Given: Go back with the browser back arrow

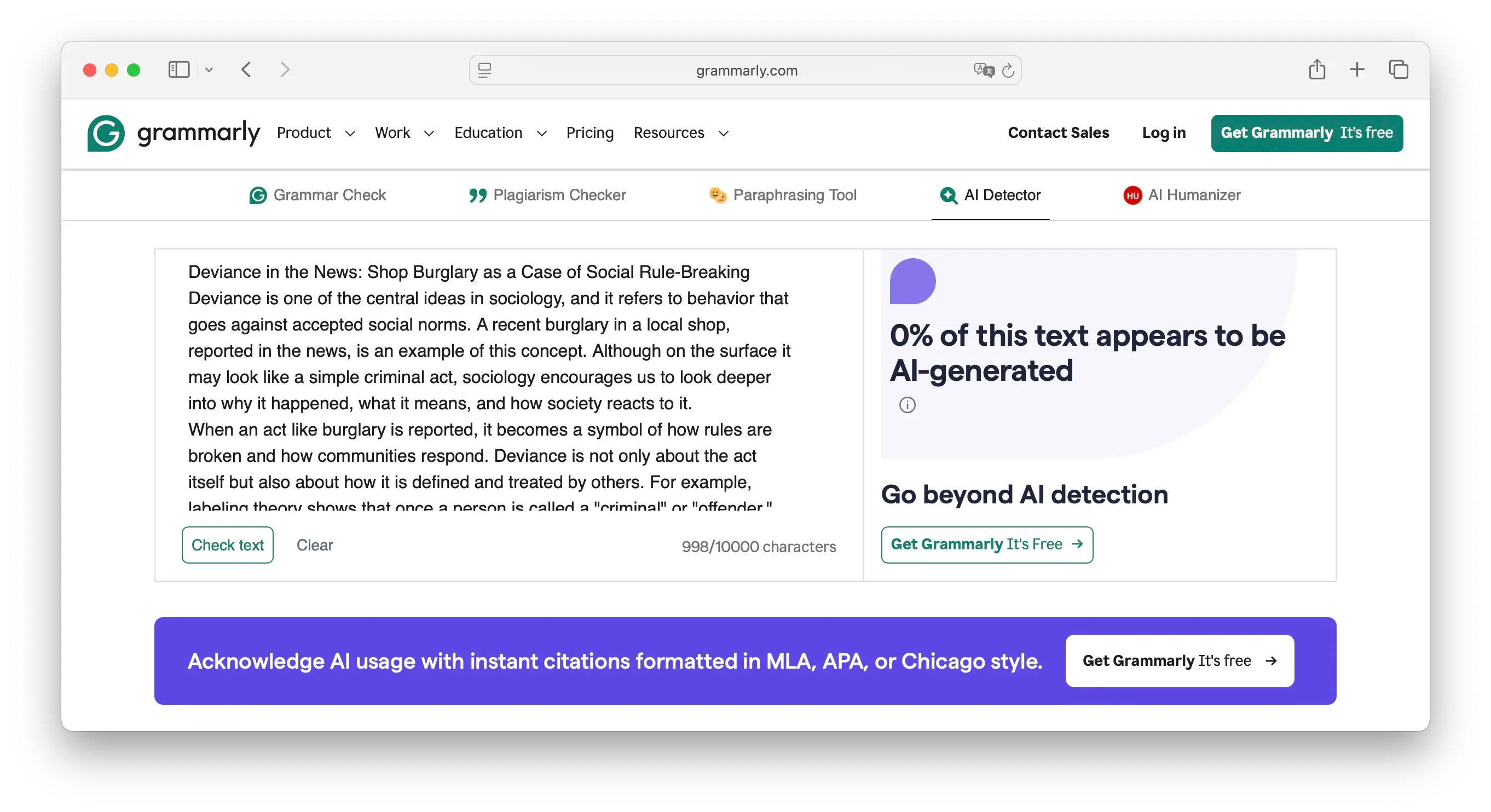Looking at the screenshot, I should pyautogui.click(x=246, y=70).
